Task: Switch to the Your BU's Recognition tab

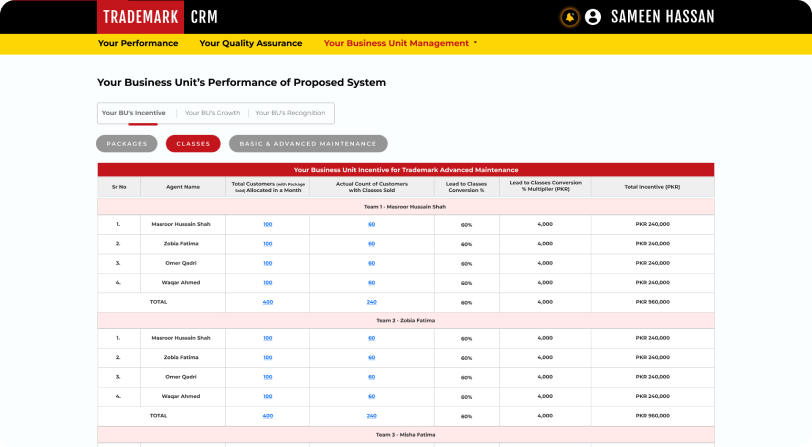Action: (x=290, y=113)
